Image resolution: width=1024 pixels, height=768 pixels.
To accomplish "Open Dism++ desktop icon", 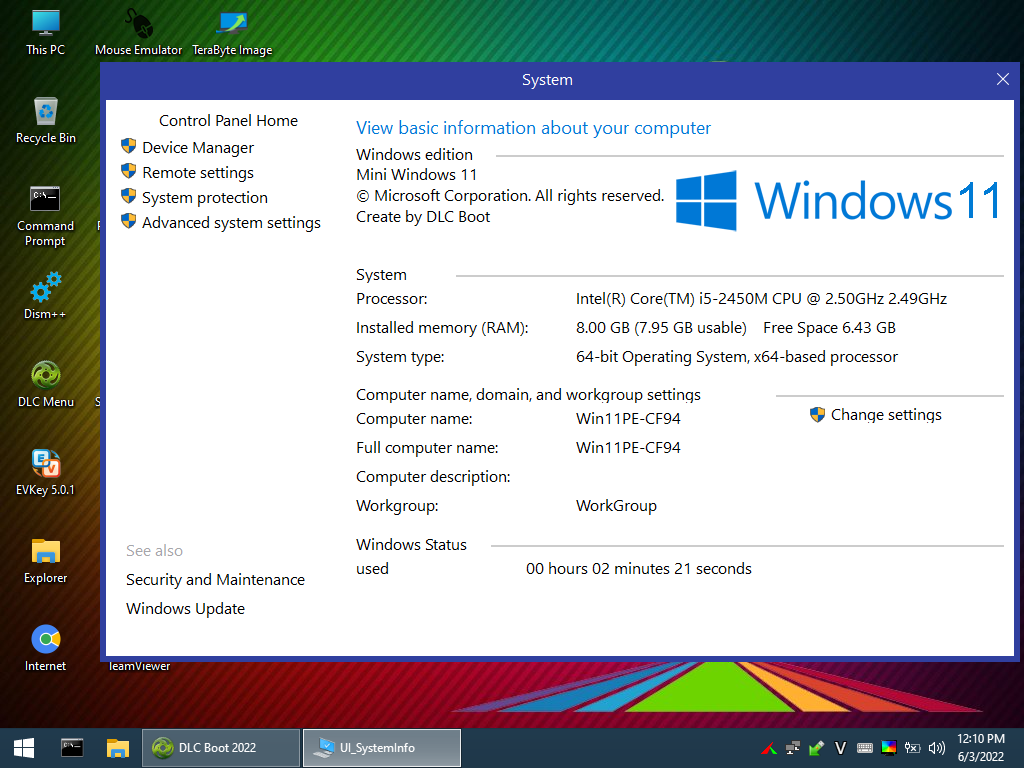I will 46,296.
